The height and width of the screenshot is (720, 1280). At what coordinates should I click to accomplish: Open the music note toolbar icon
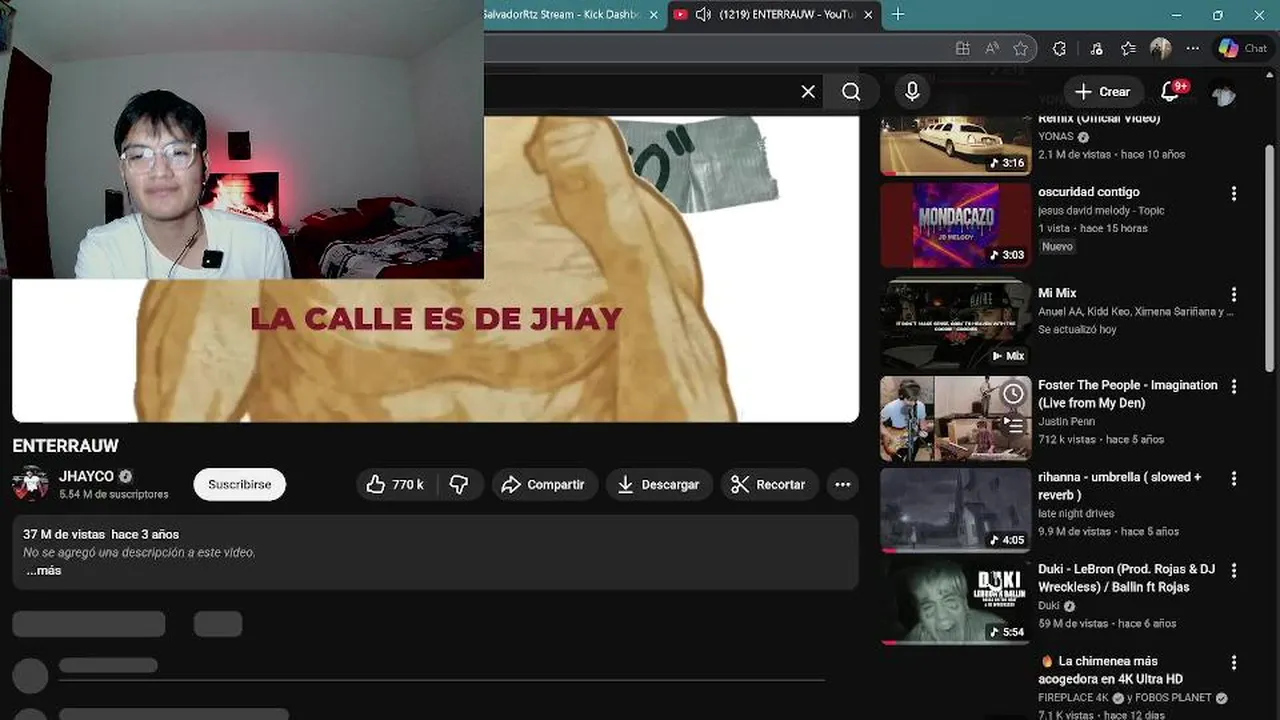1097,48
